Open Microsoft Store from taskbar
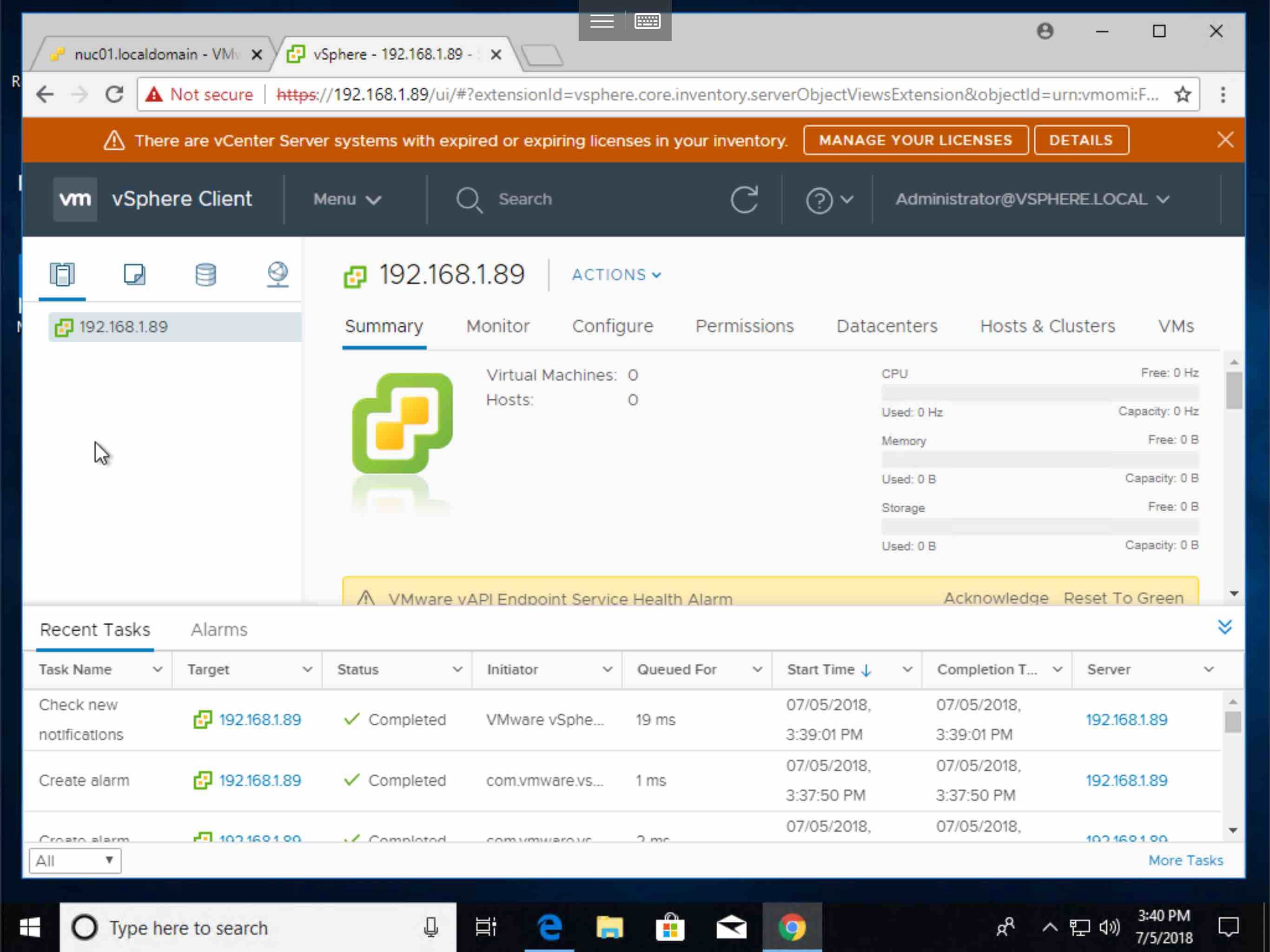Screen dimensions: 1270x952 pyautogui.click(x=670, y=927)
